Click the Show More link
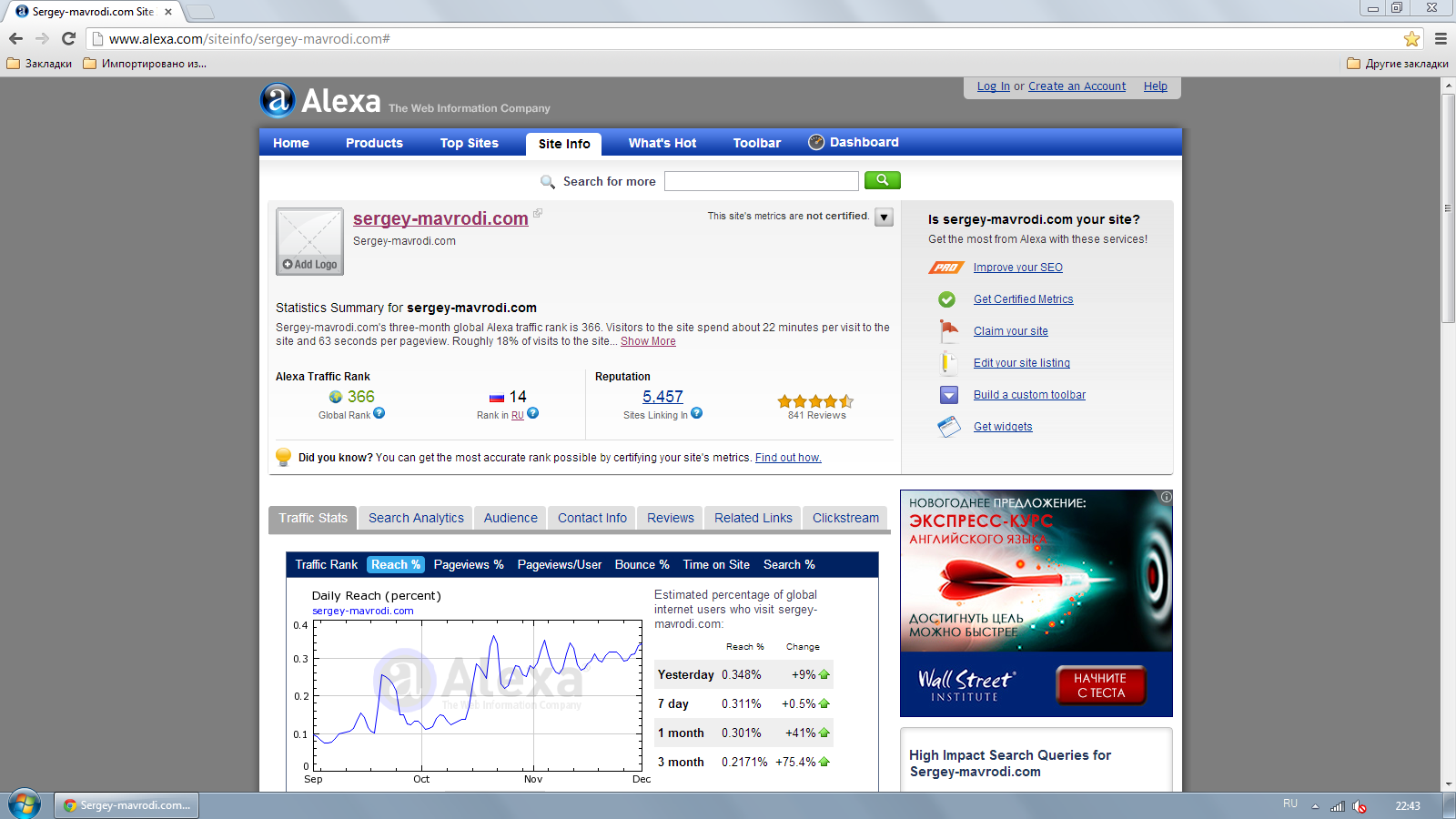 (x=648, y=341)
